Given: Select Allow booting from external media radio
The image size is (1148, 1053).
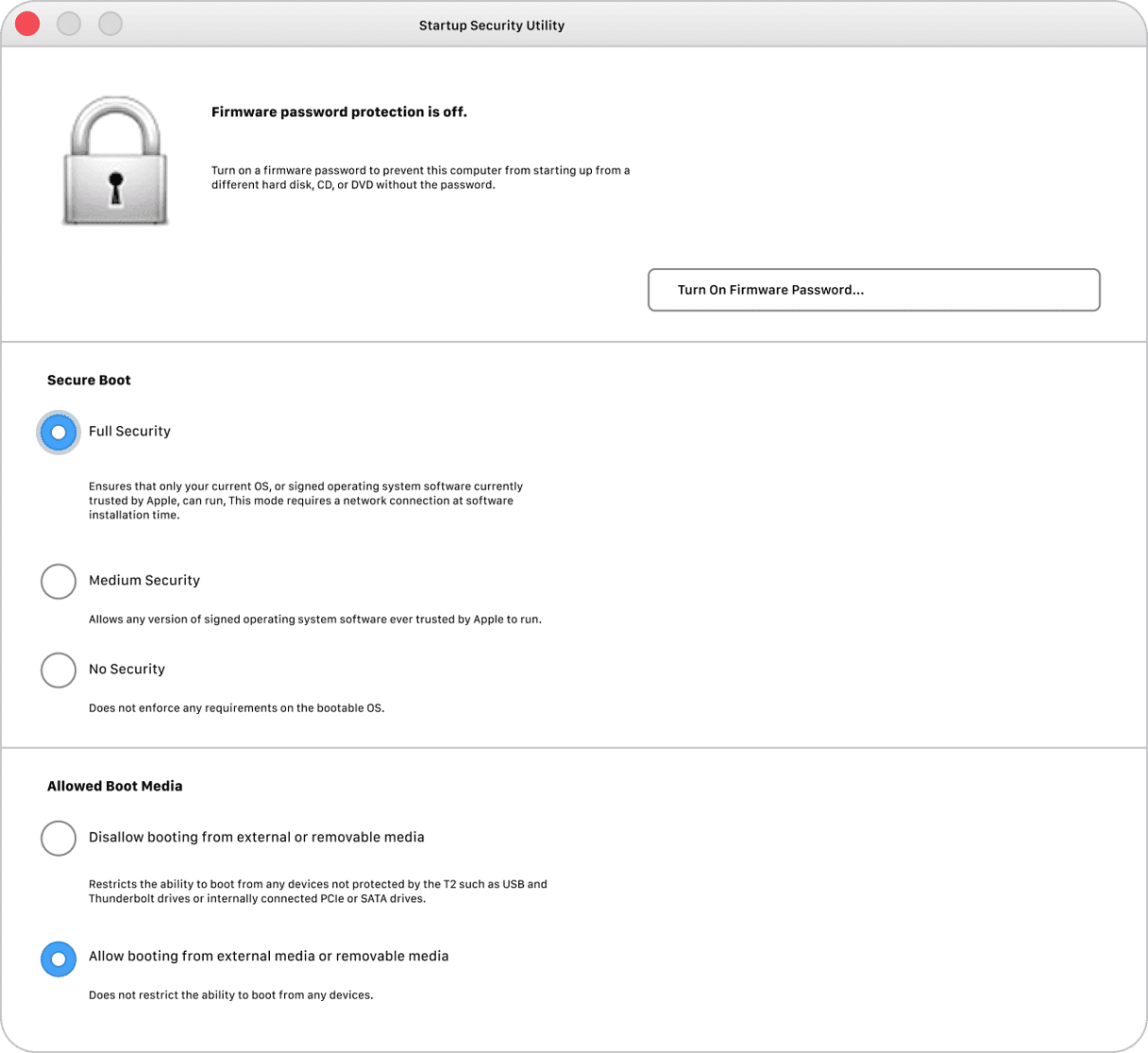Looking at the screenshot, I should click(59, 959).
